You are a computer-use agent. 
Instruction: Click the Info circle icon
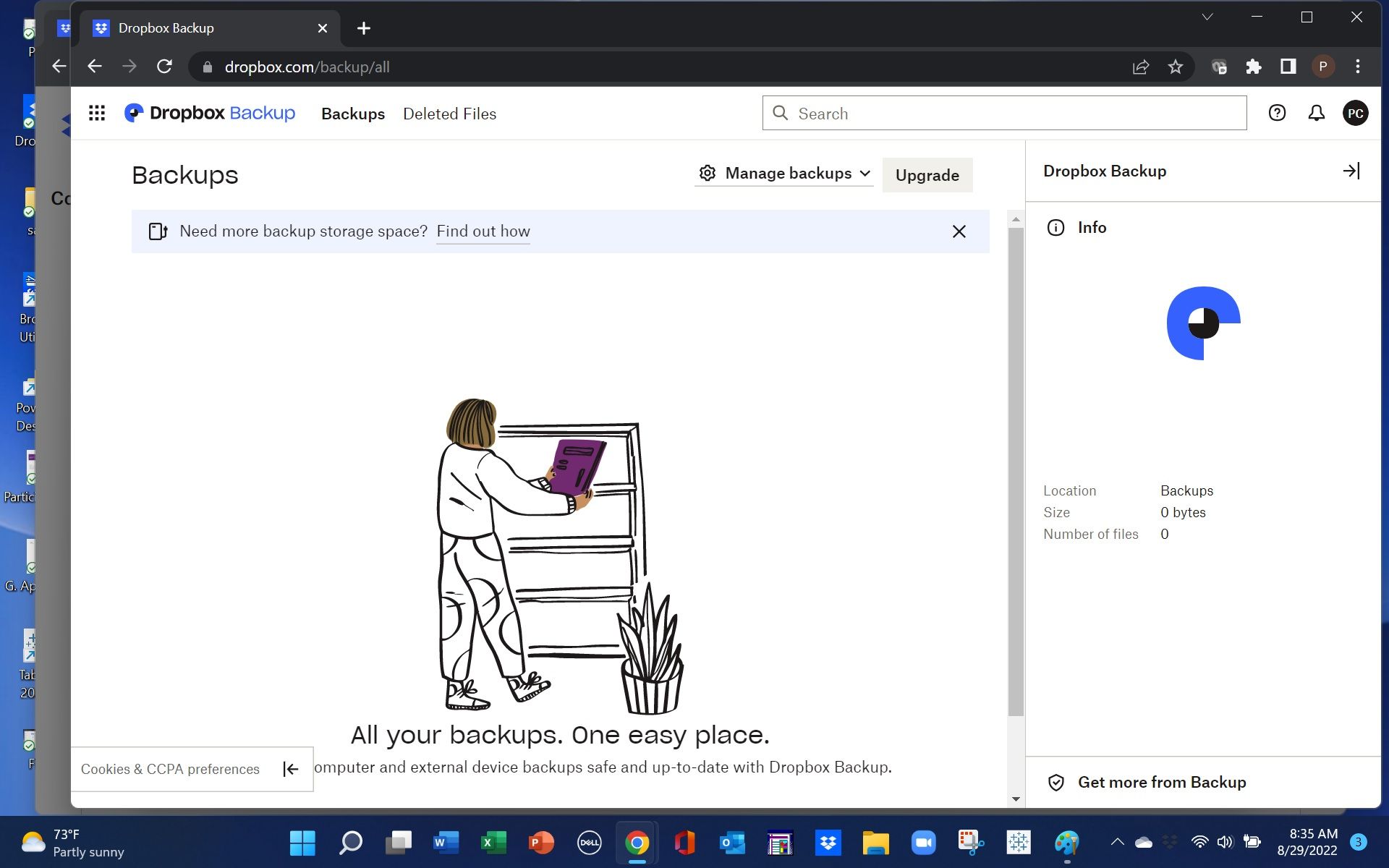pos(1055,228)
